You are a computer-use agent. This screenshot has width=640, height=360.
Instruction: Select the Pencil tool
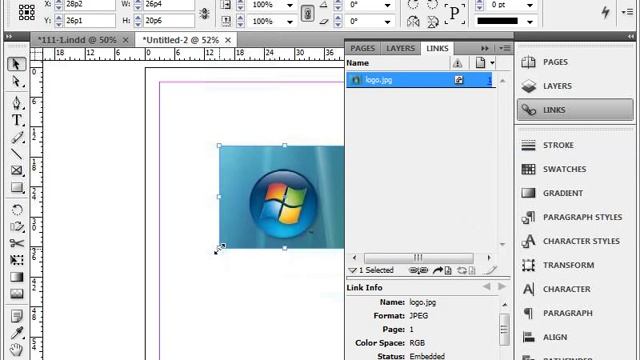point(16,138)
